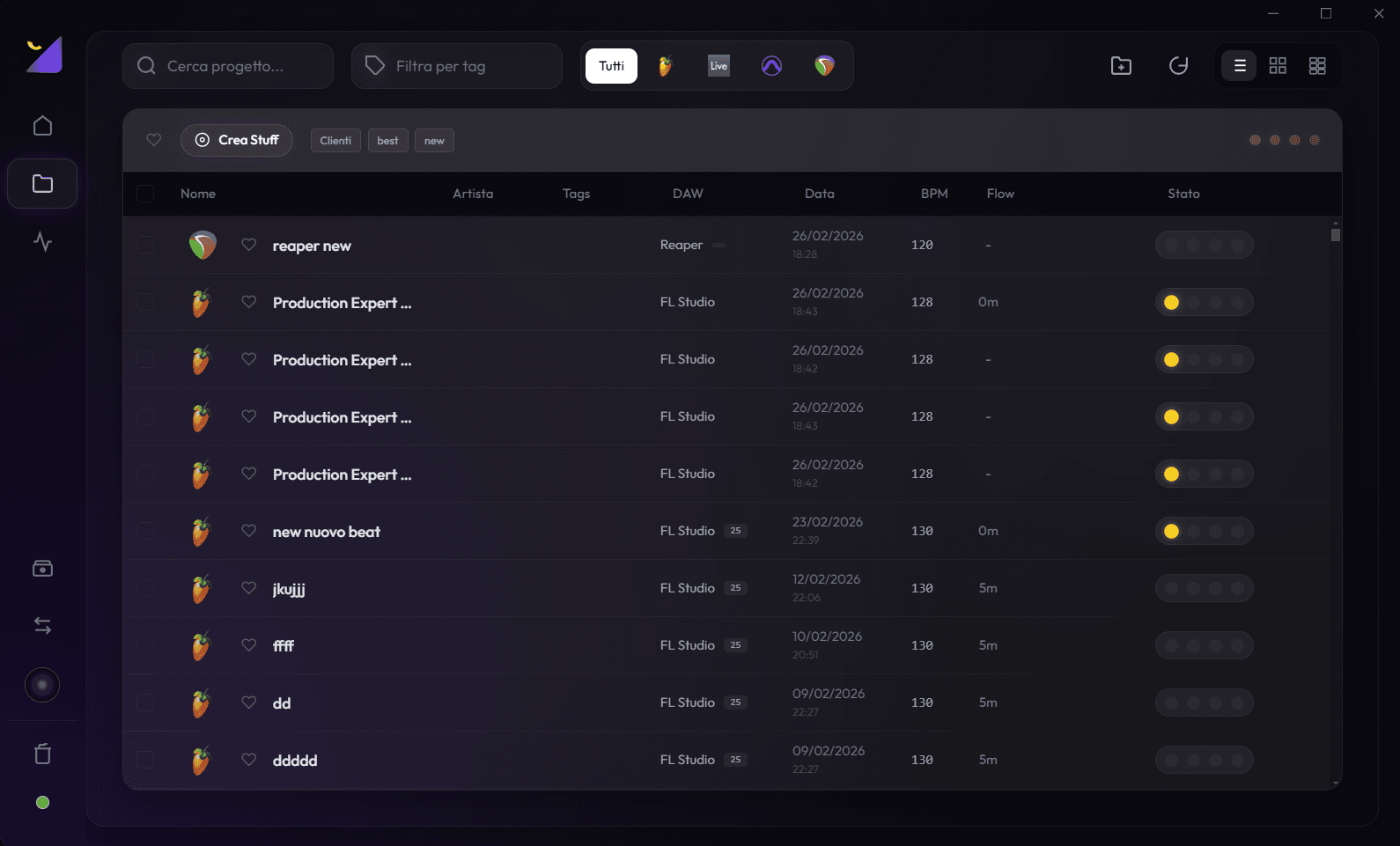Open the backup drive icon in sidebar
The image size is (1400, 846).
pos(42,569)
